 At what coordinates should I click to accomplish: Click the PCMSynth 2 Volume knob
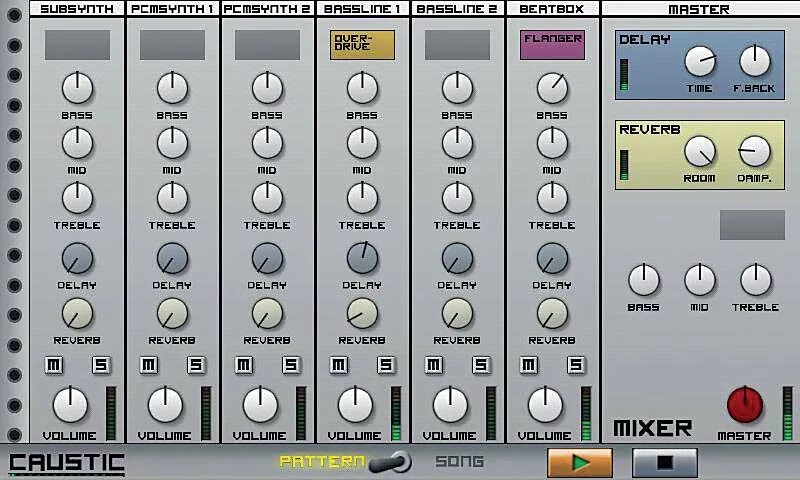coord(260,405)
